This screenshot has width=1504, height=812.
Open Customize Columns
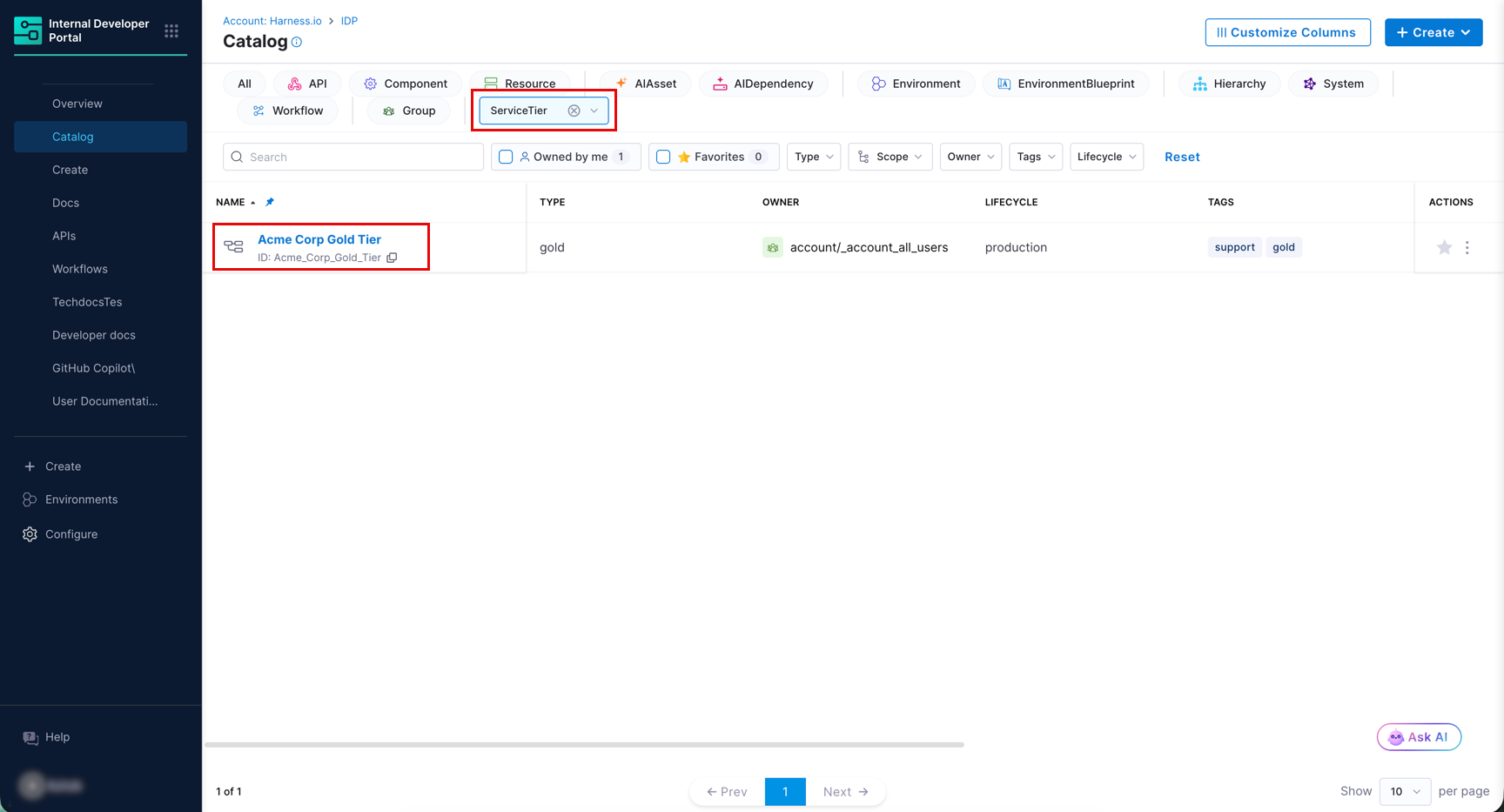[x=1287, y=32]
